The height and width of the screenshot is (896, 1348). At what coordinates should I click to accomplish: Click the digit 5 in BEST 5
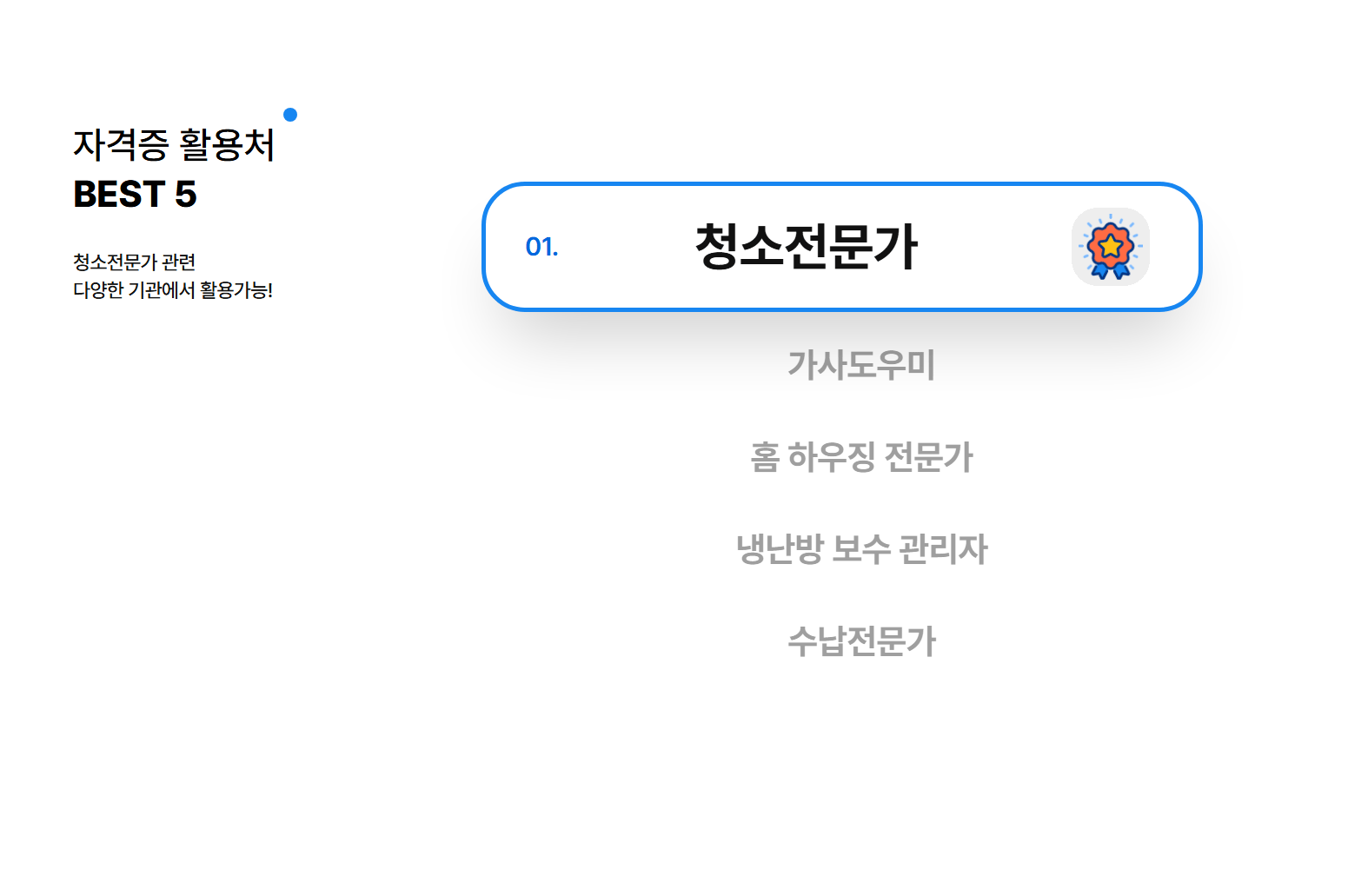click(x=186, y=194)
